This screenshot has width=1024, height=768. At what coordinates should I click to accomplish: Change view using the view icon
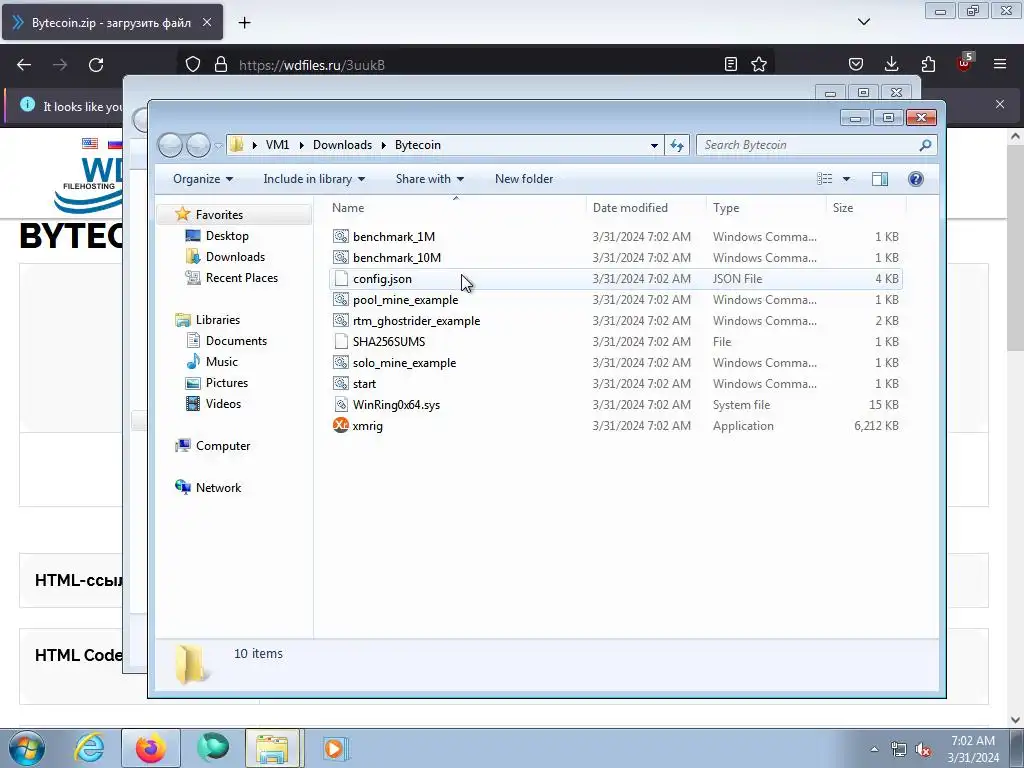tap(824, 179)
